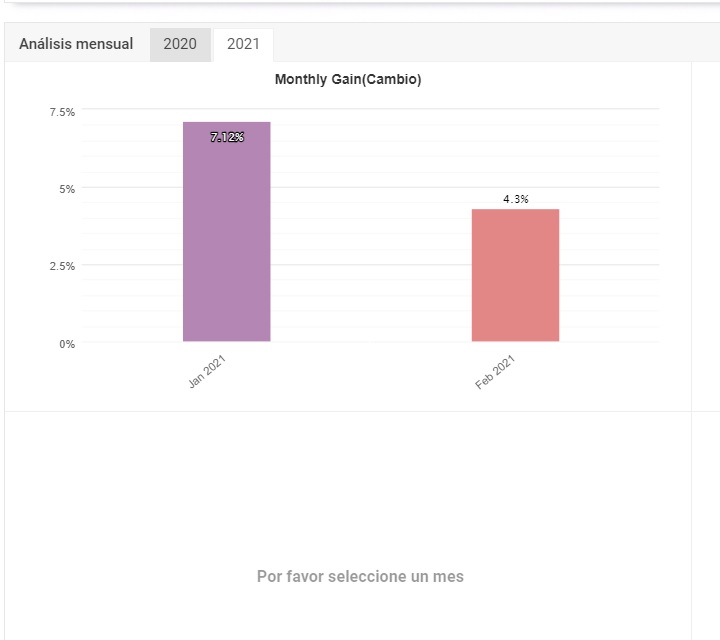Click the Feb 2021 x-axis label

(495, 372)
